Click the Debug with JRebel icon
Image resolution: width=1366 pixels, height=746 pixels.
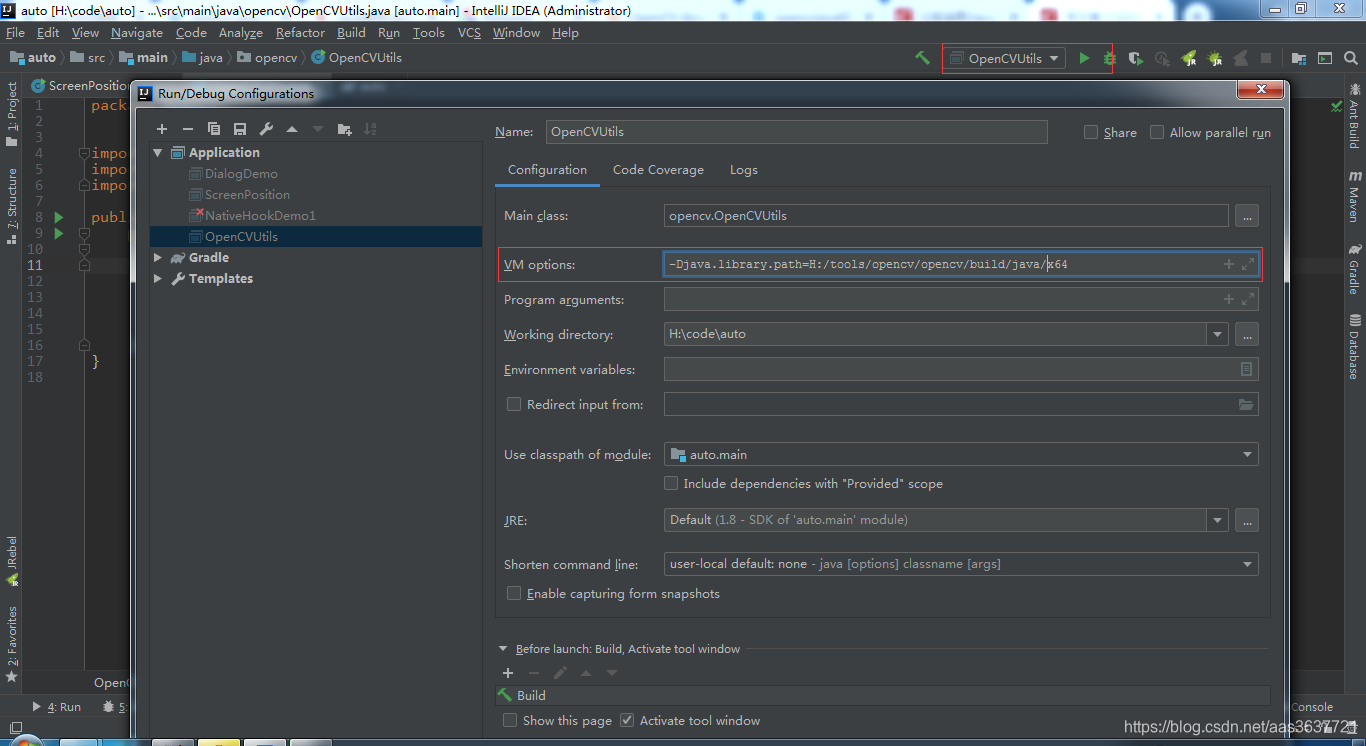1215,58
